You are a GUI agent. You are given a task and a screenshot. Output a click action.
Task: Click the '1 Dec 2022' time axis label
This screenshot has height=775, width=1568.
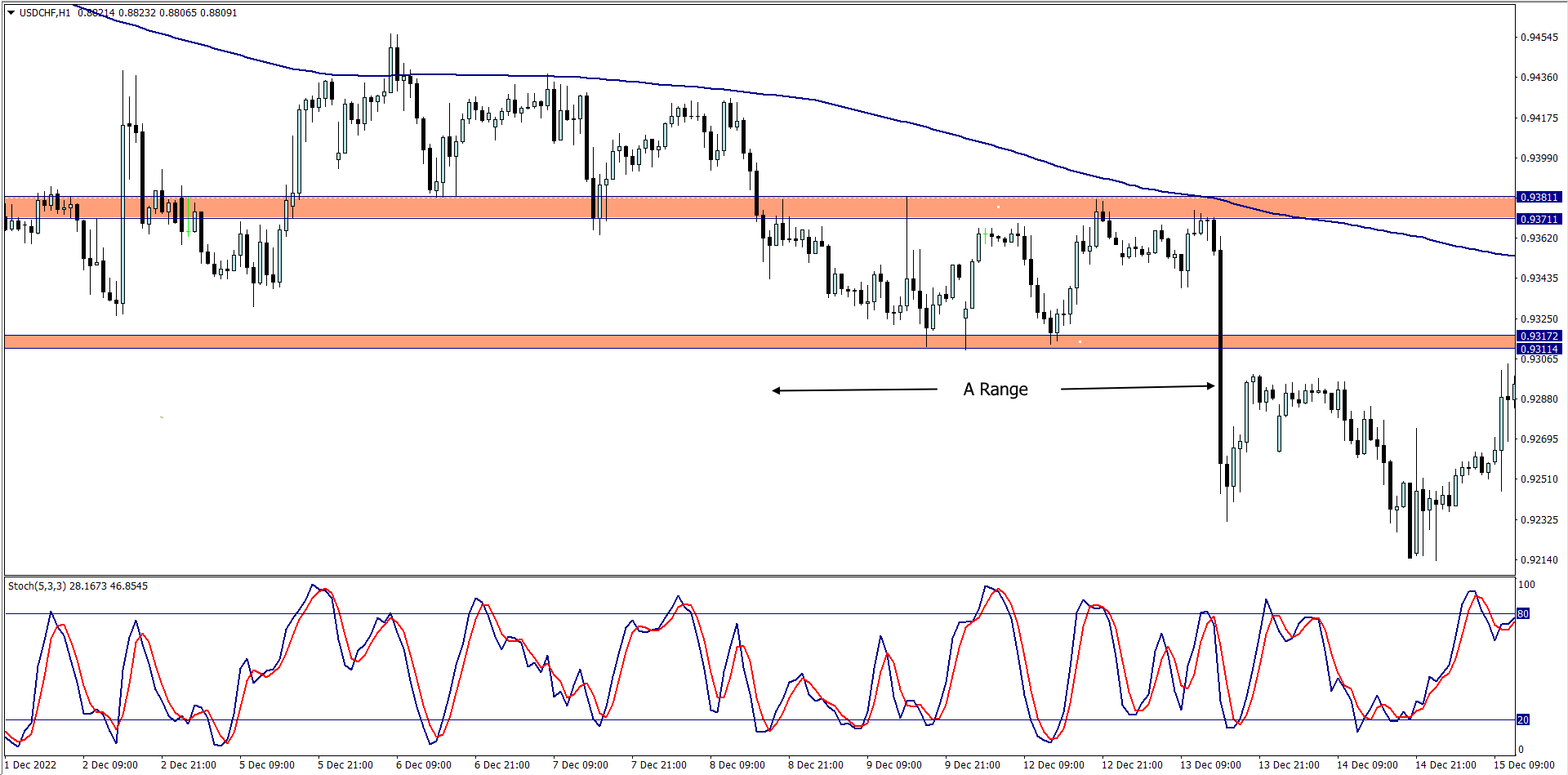click(31, 765)
